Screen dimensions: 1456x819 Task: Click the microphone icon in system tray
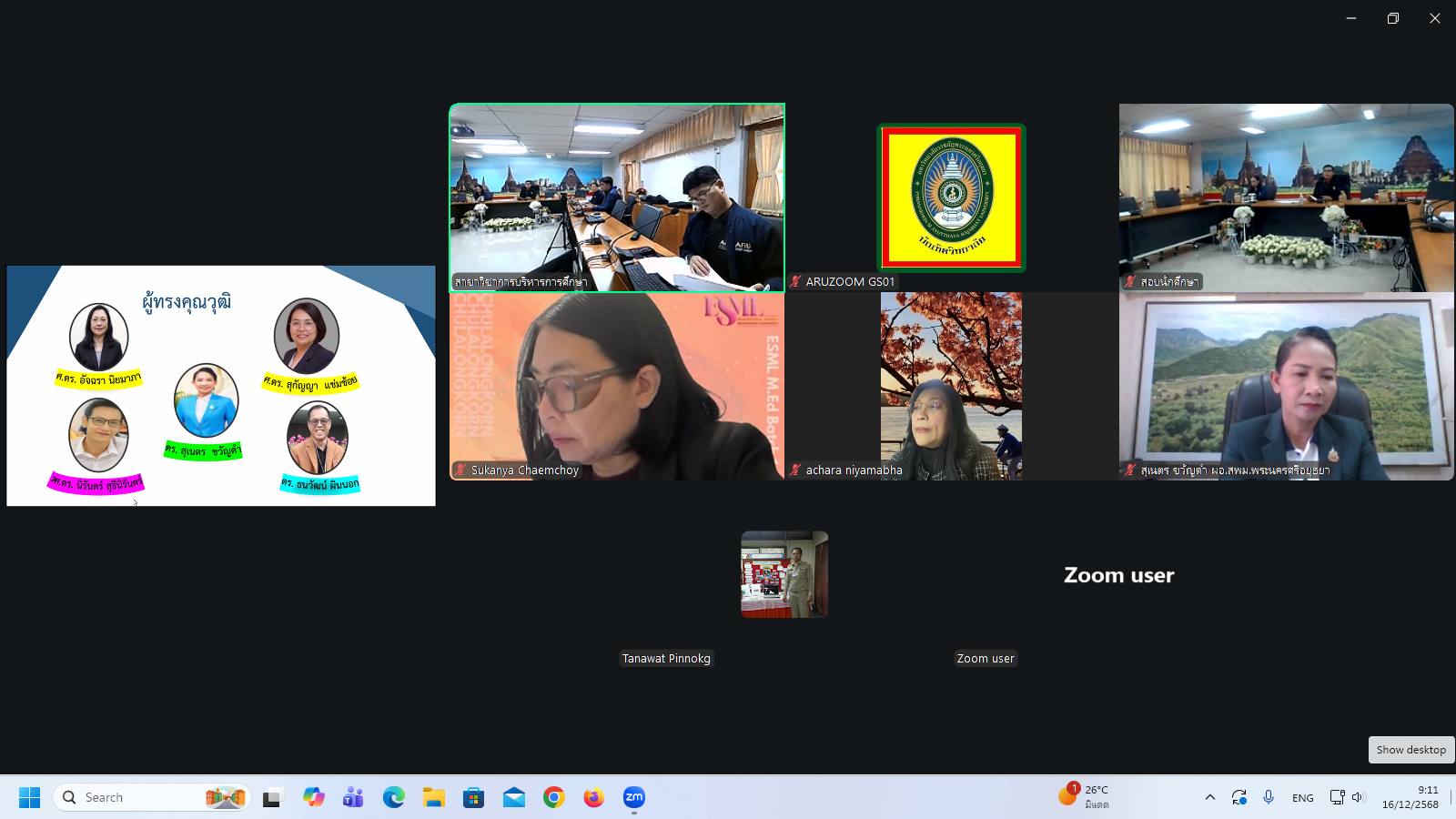(1269, 797)
